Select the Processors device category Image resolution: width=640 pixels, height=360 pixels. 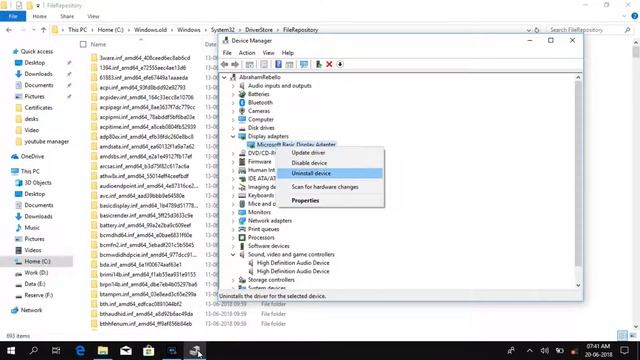261,238
